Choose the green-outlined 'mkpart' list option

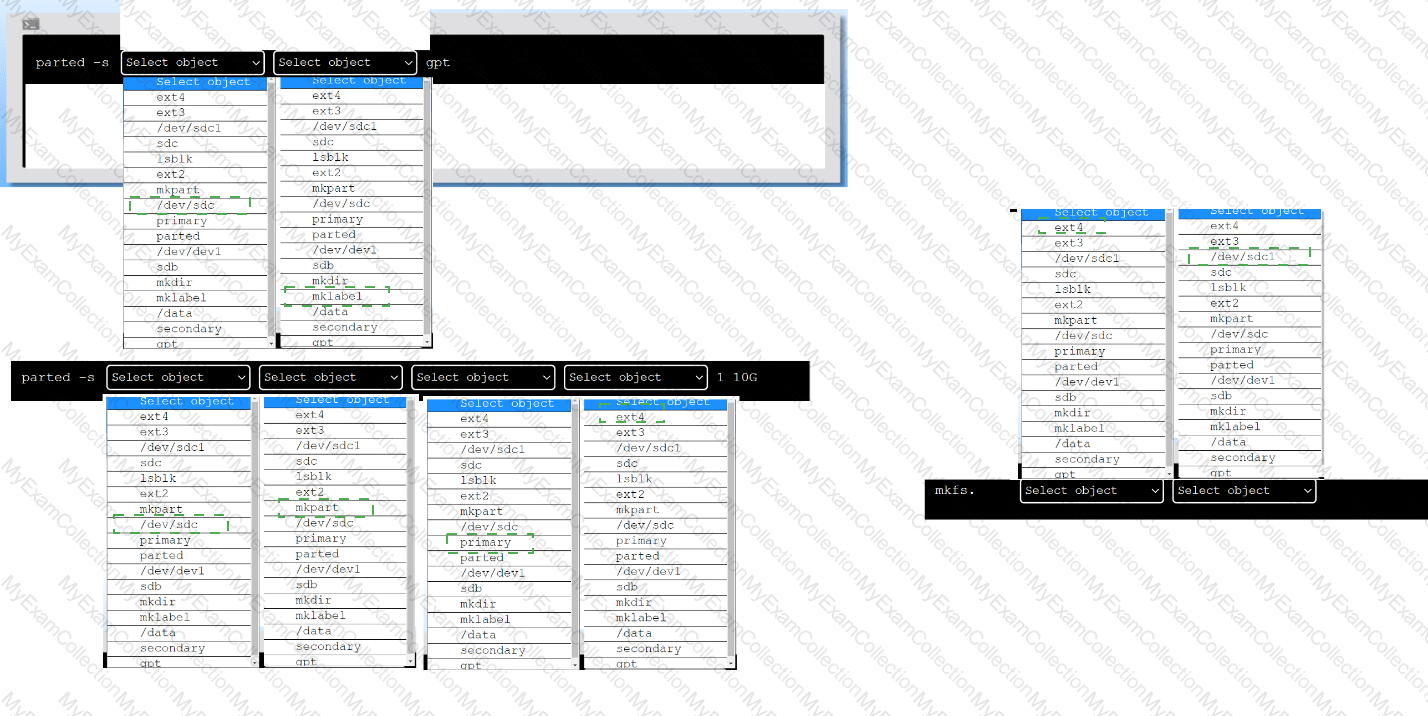[324, 508]
